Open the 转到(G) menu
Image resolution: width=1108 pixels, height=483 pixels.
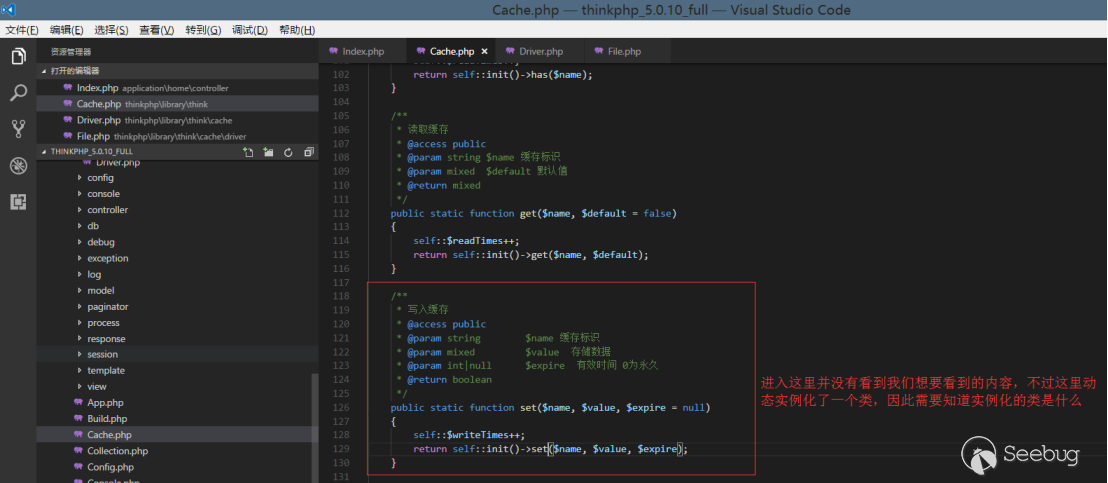click(x=204, y=30)
